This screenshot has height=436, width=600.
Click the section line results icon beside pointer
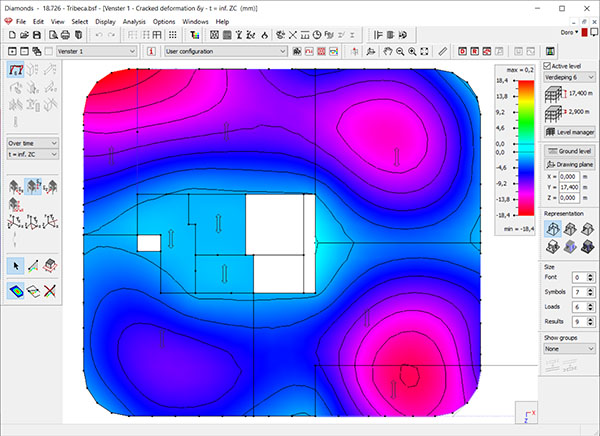[x=33, y=266]
